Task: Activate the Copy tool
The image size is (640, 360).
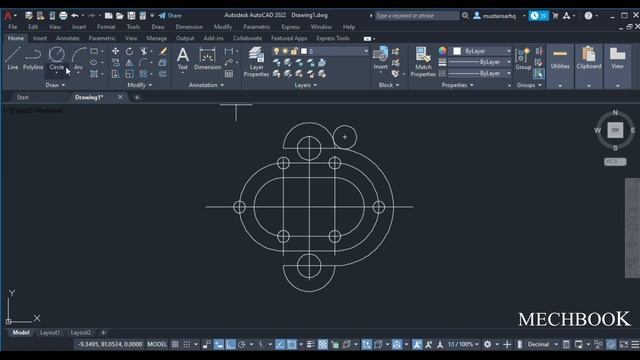Action: point(116,62)
